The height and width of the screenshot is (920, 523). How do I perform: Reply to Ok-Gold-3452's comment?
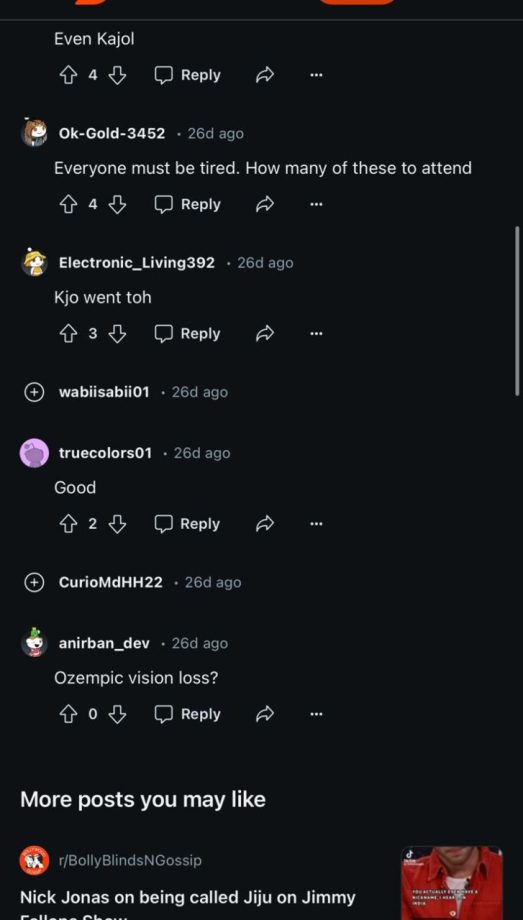click(x=187, y=204)
